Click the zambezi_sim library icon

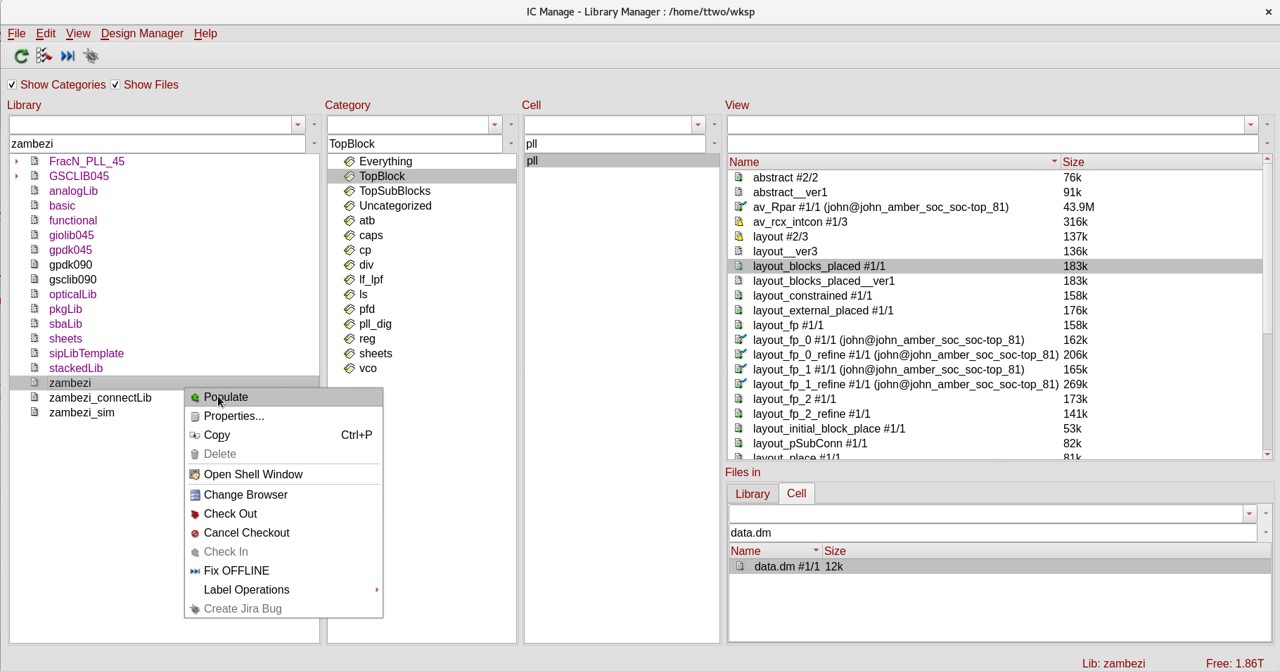click(x=35, y=412)
